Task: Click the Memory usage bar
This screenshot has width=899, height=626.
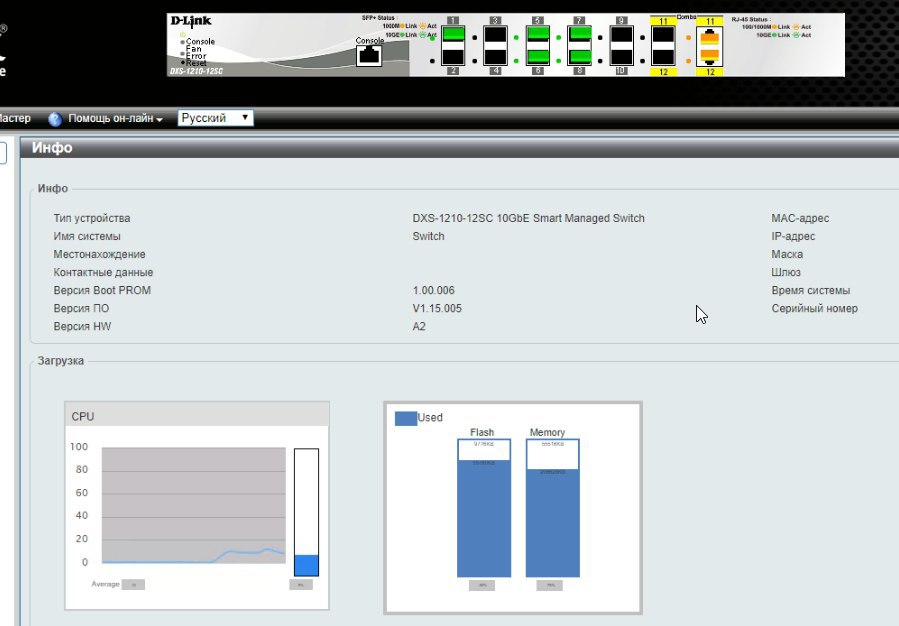Action: click(x=553, y=508)
